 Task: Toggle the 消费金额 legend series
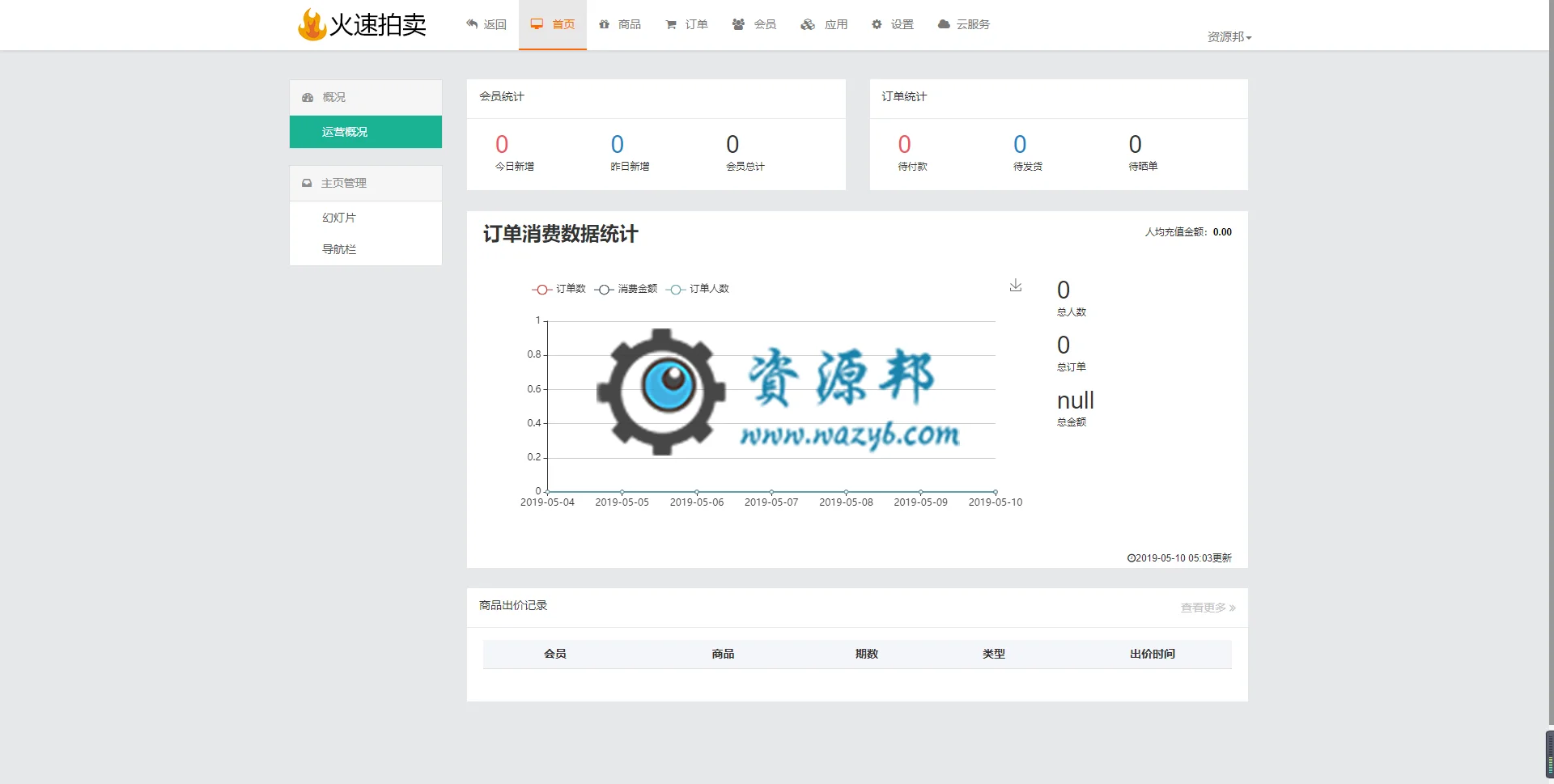(x=626, y=289)
